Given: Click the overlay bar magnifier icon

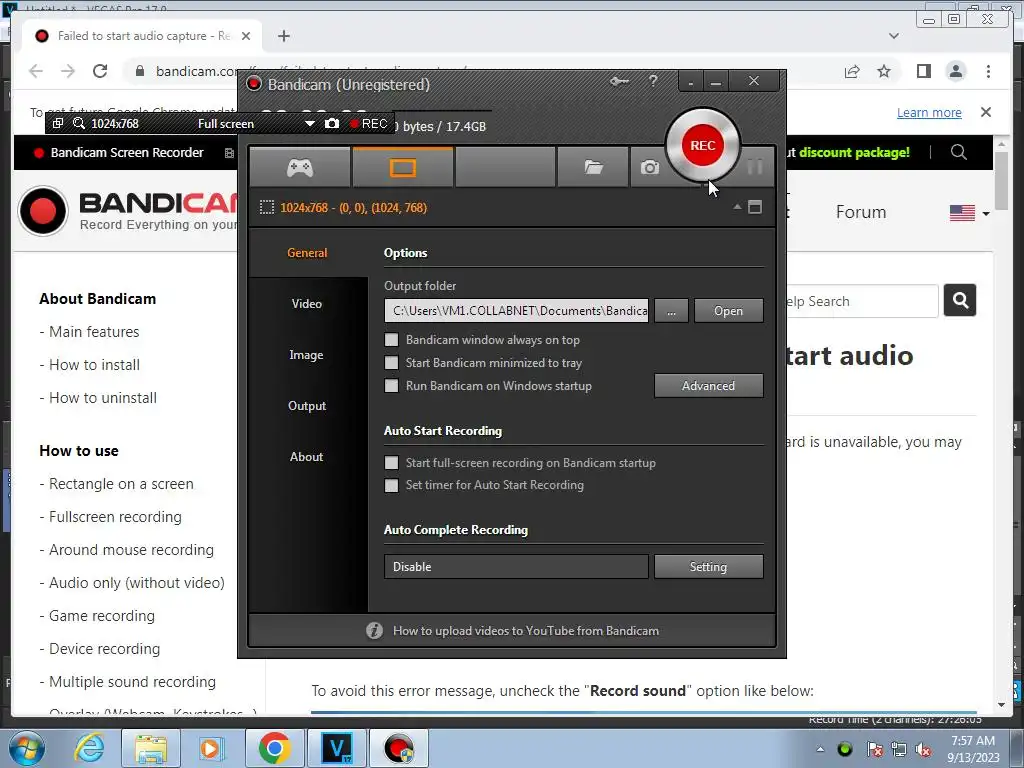Looking at the screenshot, I should click(79, 123).
